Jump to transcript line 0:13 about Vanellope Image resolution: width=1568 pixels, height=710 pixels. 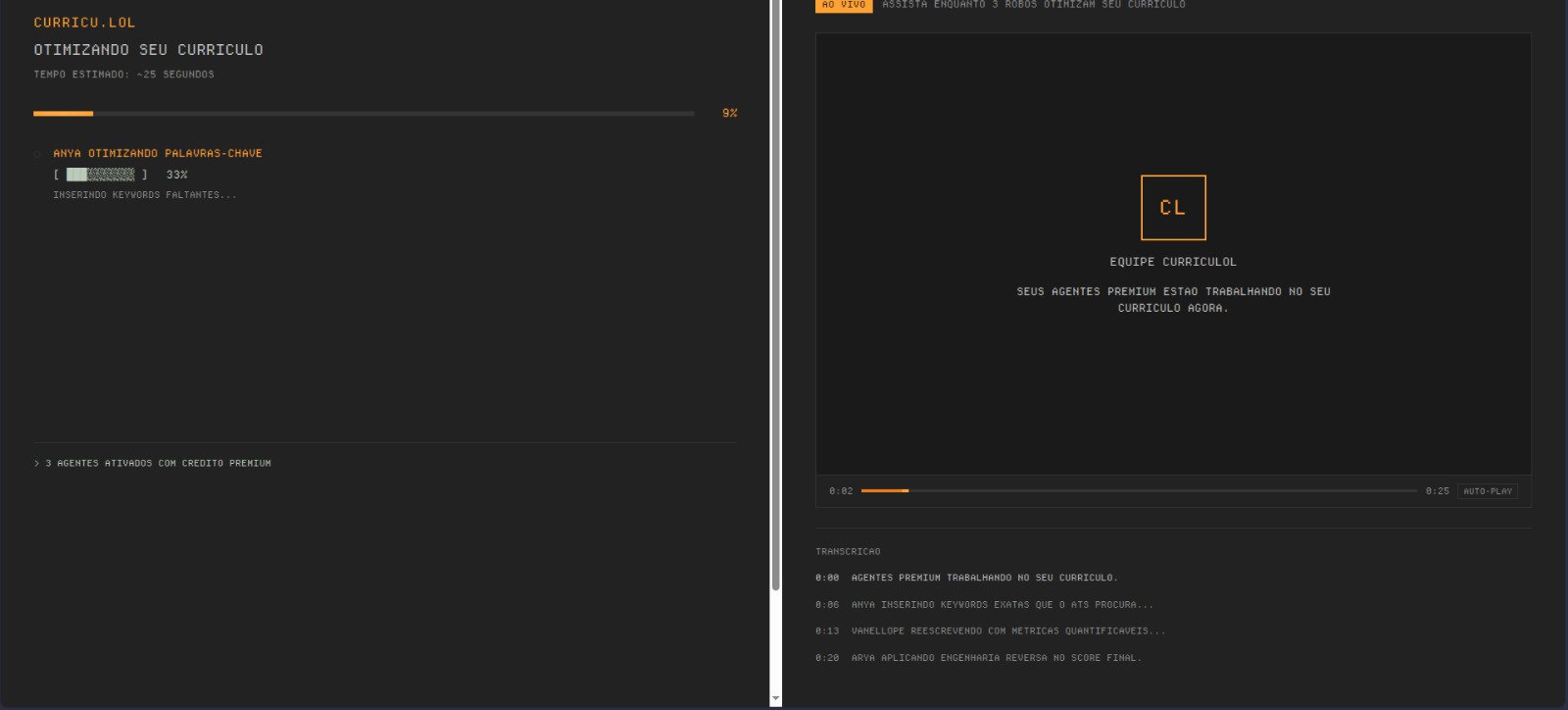click(991, 631)
